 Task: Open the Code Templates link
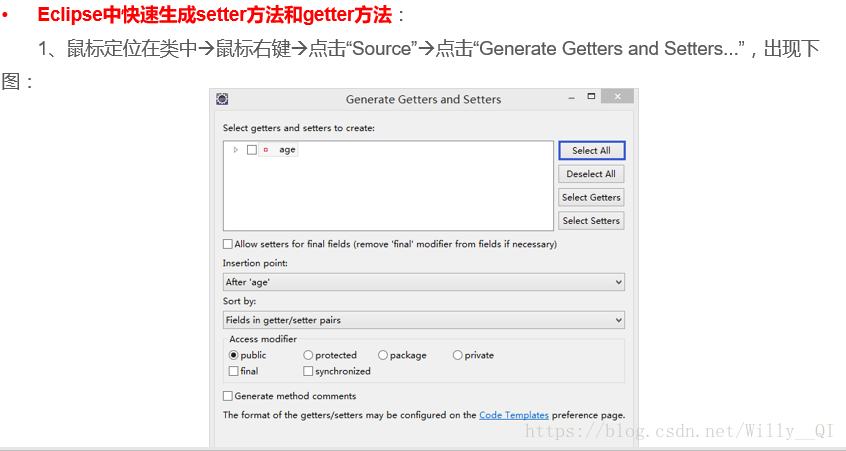click(x=514, y=415)
